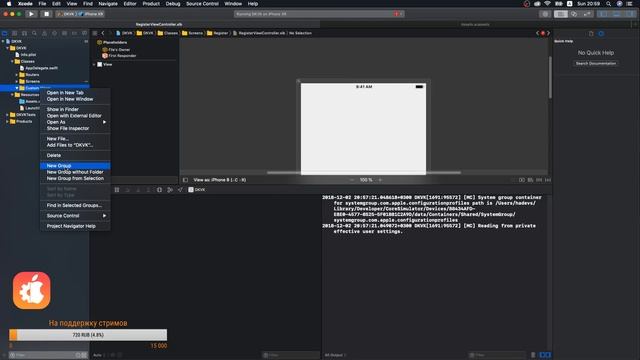Open the Find navigator
This screenshot has height=360, width=640.
(x=34, y=33)
